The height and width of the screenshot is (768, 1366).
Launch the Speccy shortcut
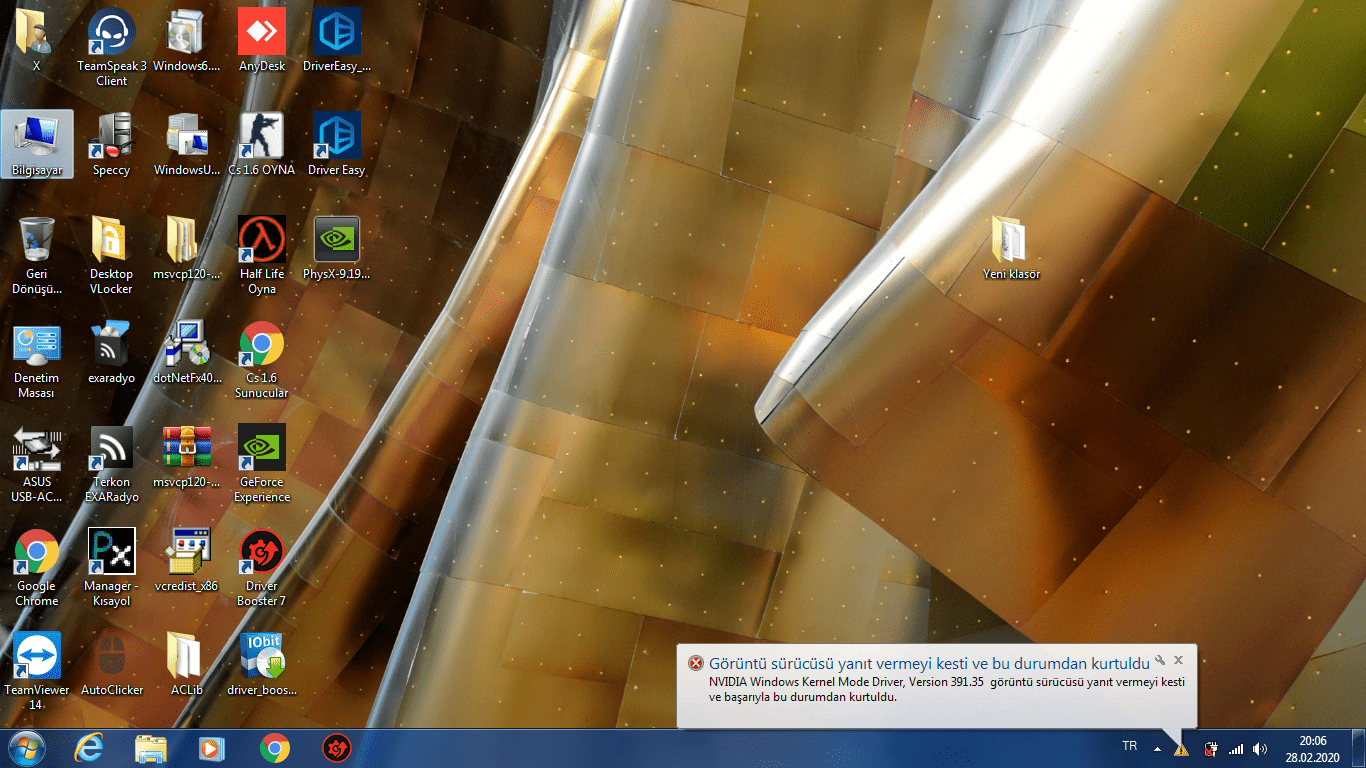[112, 144]
